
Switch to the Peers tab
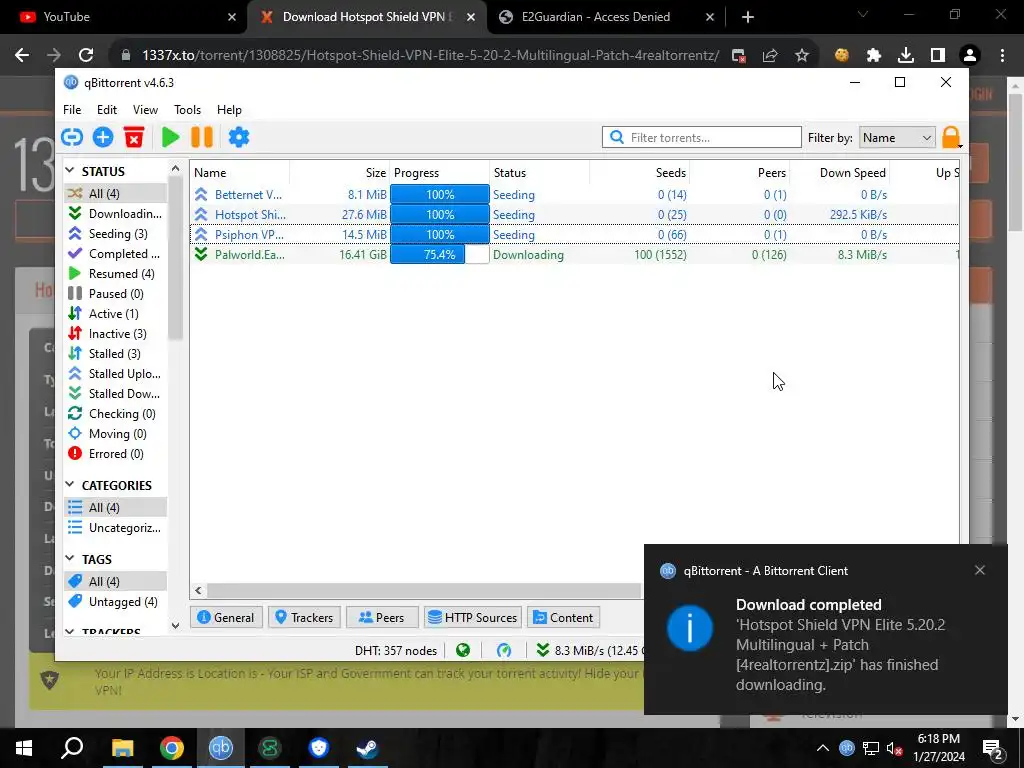click(382, 617)
